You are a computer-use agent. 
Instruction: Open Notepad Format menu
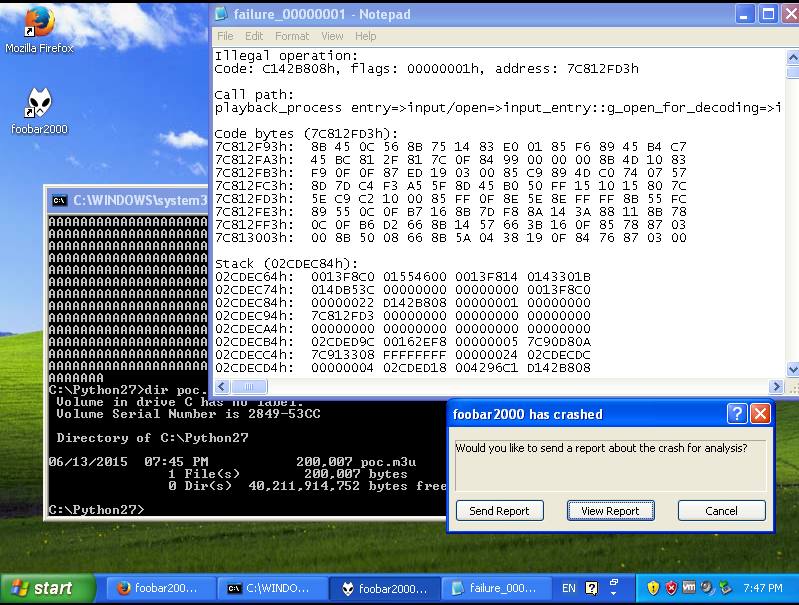(x=292, y=36)
